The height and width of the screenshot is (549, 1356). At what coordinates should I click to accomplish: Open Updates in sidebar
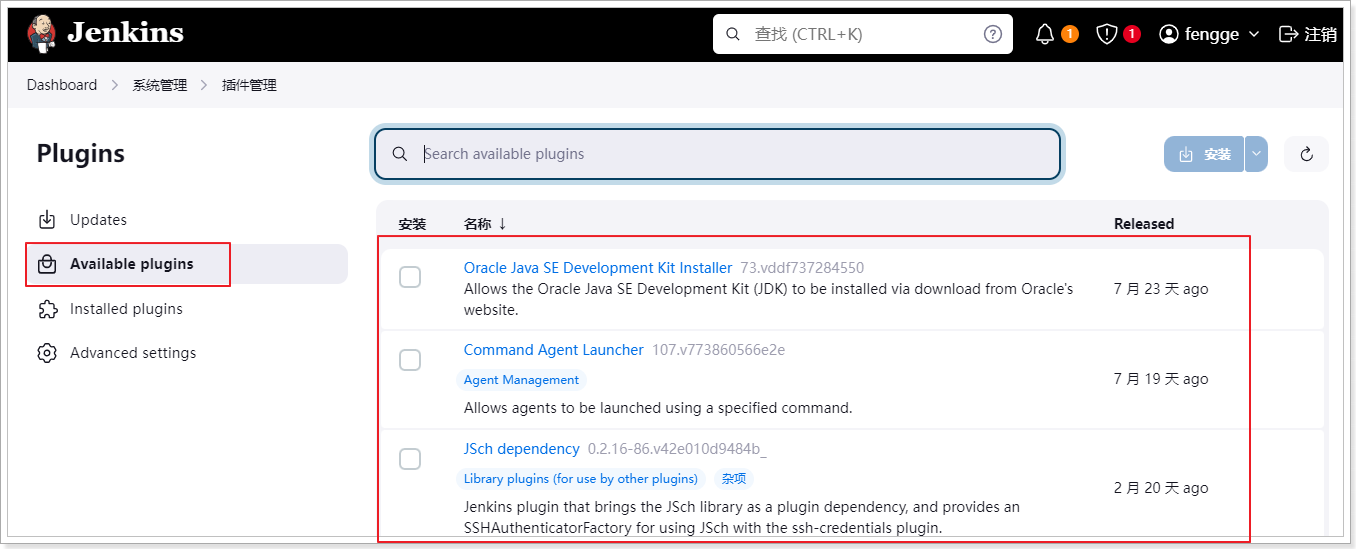click(186, 220)
